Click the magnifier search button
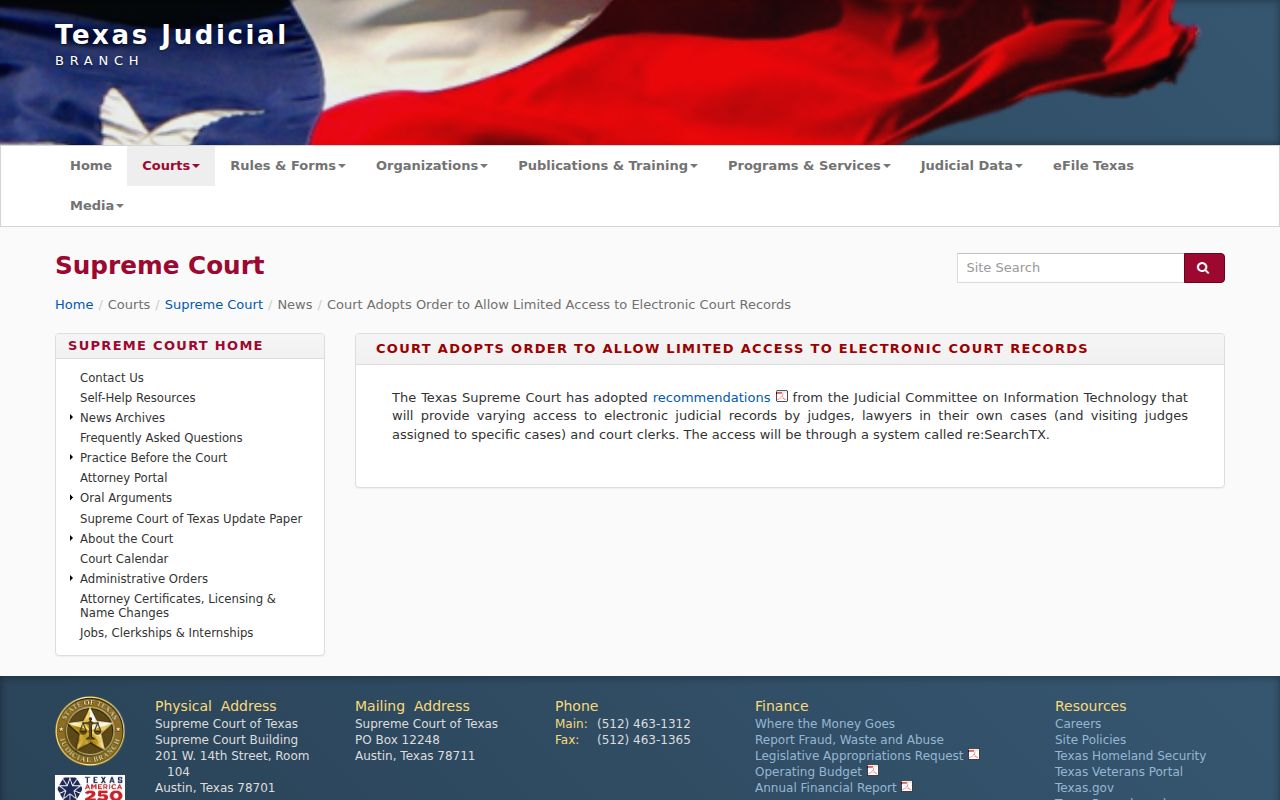1280x800 pixels. click(x=1204, y=268)
